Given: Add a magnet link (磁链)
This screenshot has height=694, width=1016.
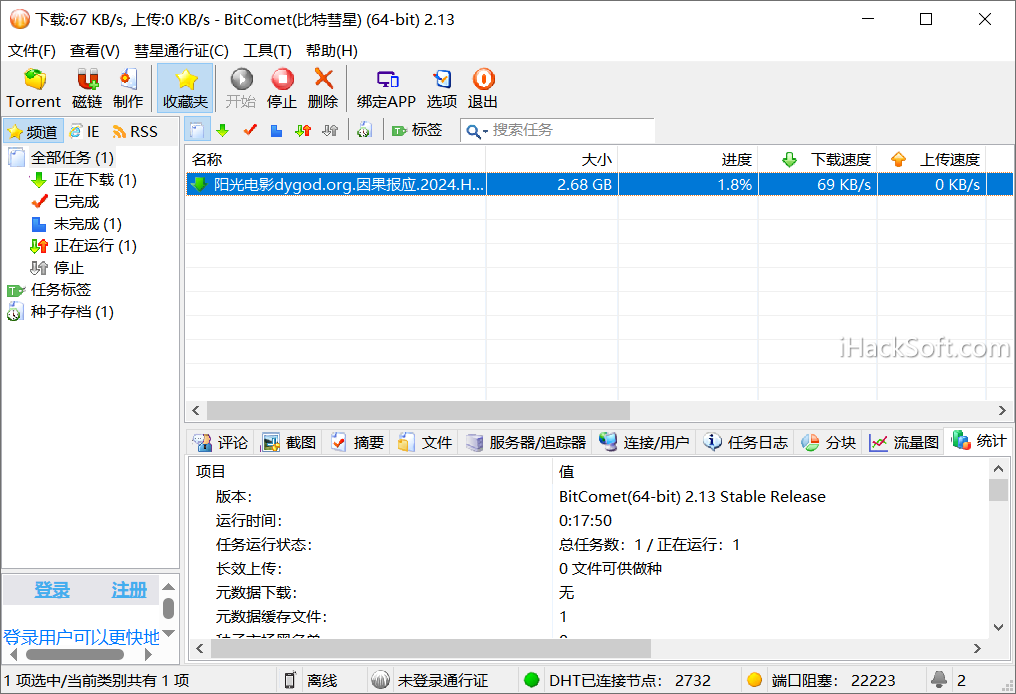Looking at the screenshot, I should (x=87, y=88).
